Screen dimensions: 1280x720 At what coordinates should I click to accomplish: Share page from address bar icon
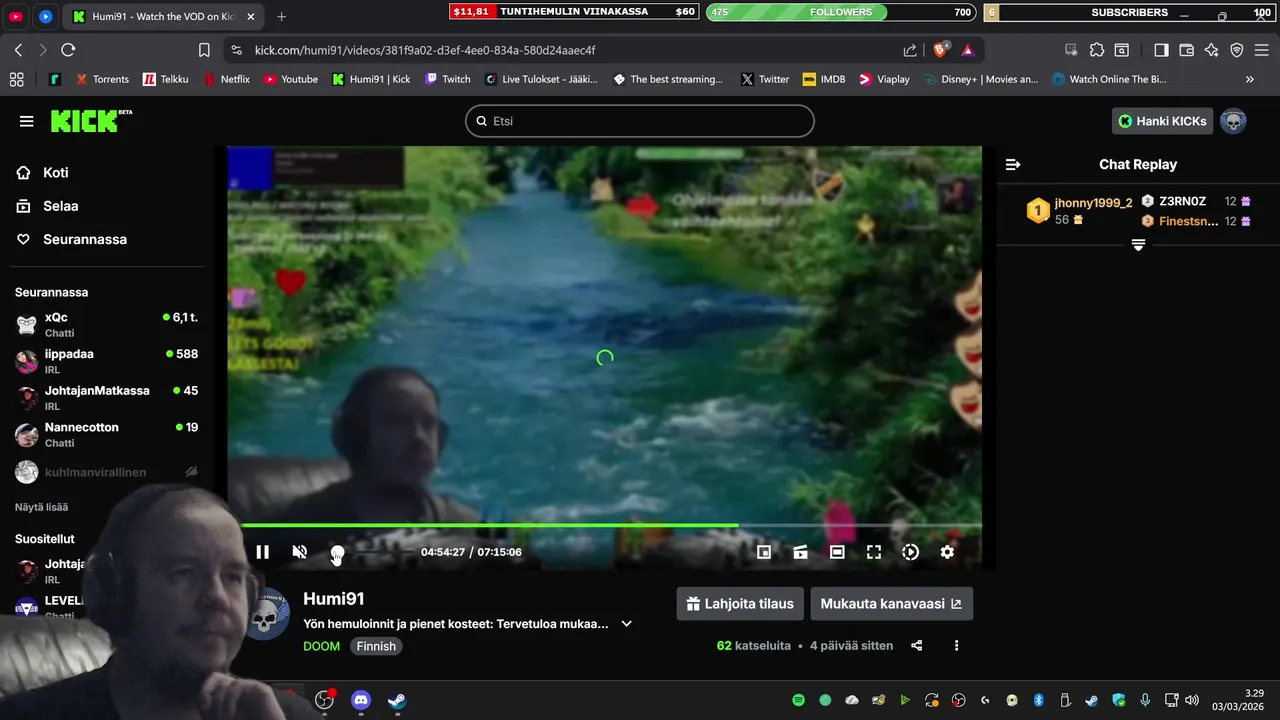pos(910,50)
